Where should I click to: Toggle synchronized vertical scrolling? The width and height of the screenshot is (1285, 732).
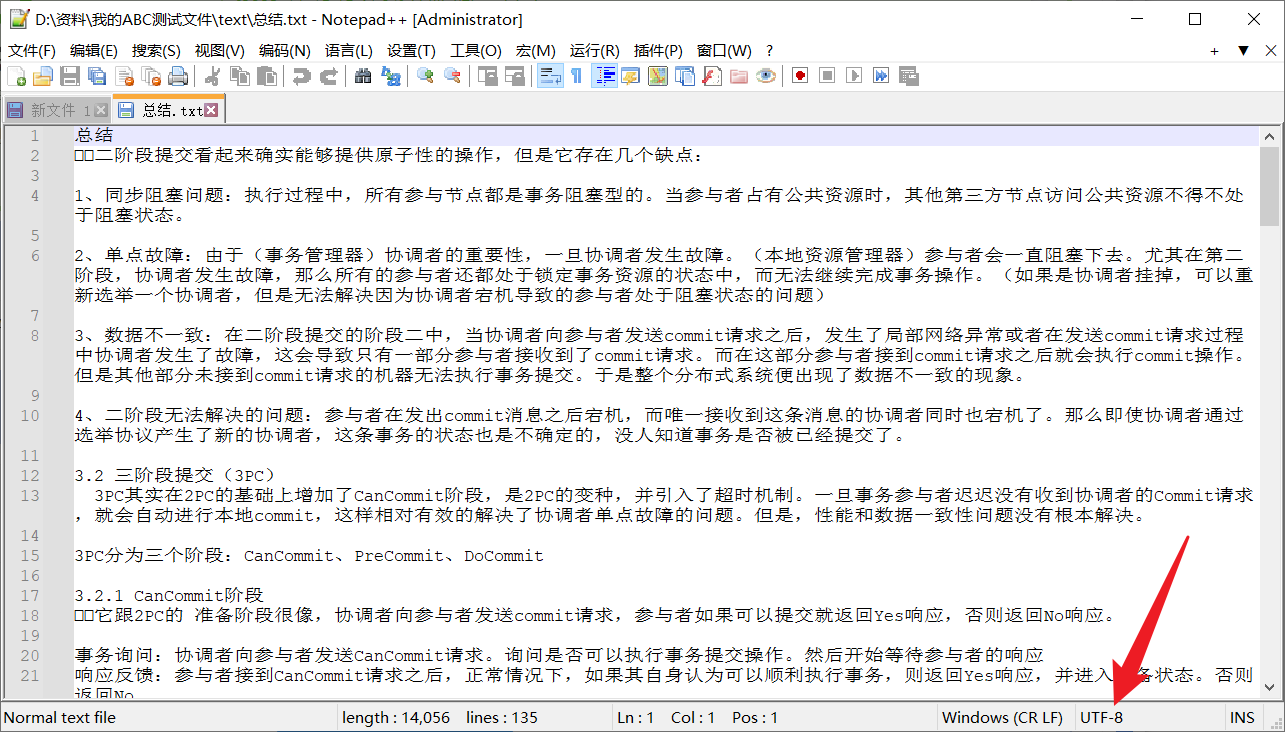(487, 76)
